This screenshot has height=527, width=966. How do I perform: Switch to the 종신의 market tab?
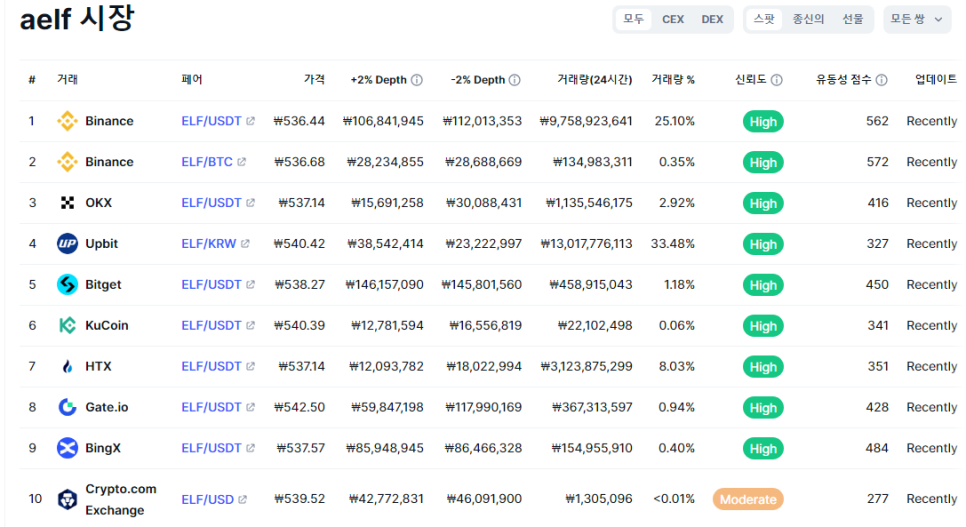[x=808, y=19]
